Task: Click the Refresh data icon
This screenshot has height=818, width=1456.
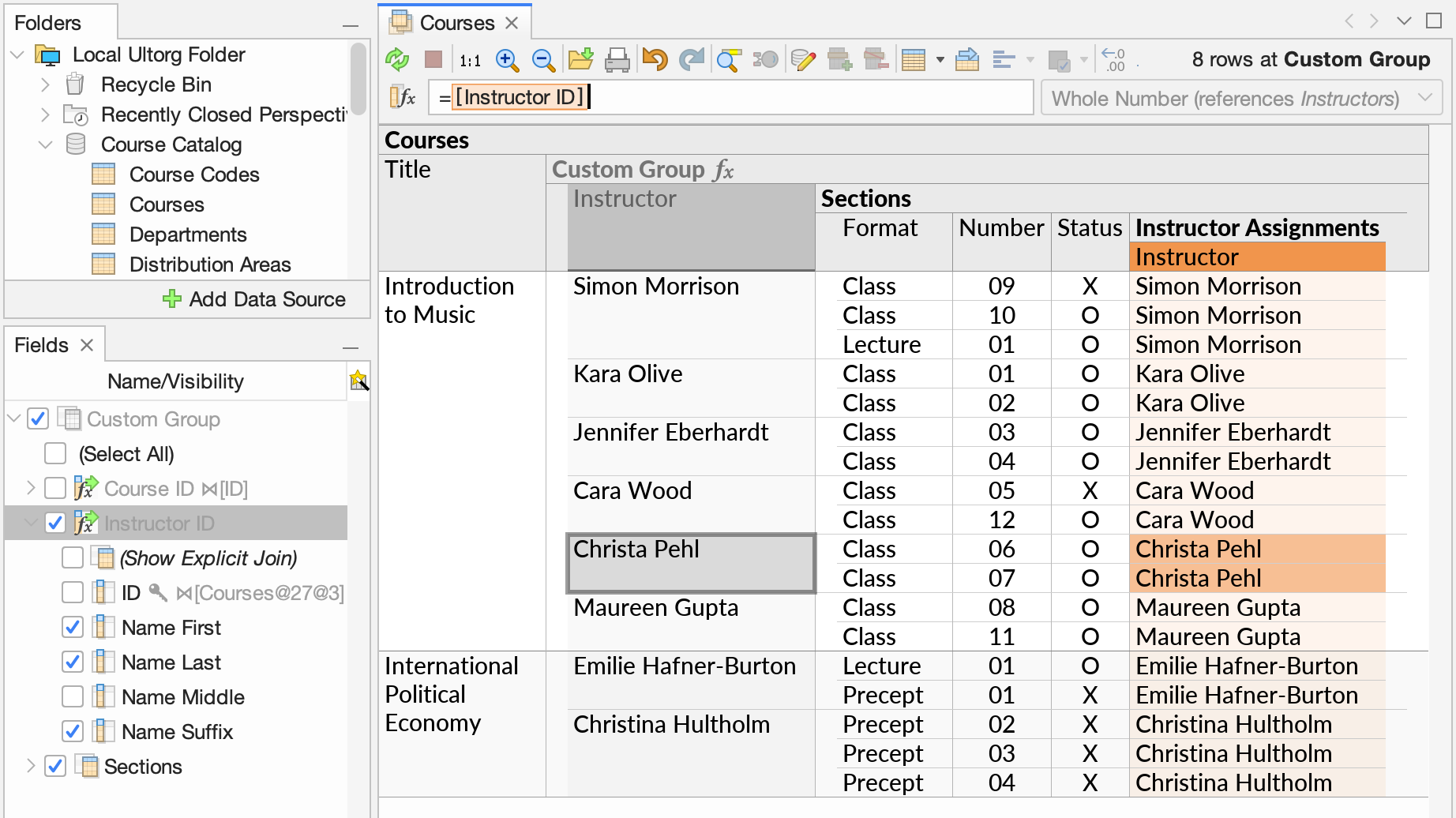Action: (397, 59)
